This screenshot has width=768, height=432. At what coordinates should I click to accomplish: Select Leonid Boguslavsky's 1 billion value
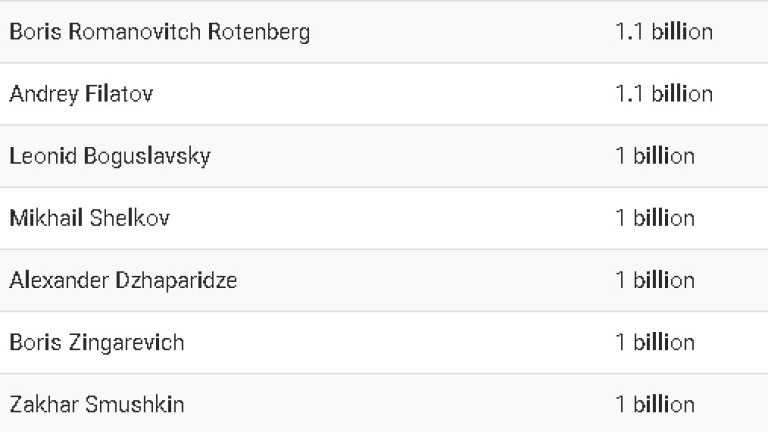point(655,156)
